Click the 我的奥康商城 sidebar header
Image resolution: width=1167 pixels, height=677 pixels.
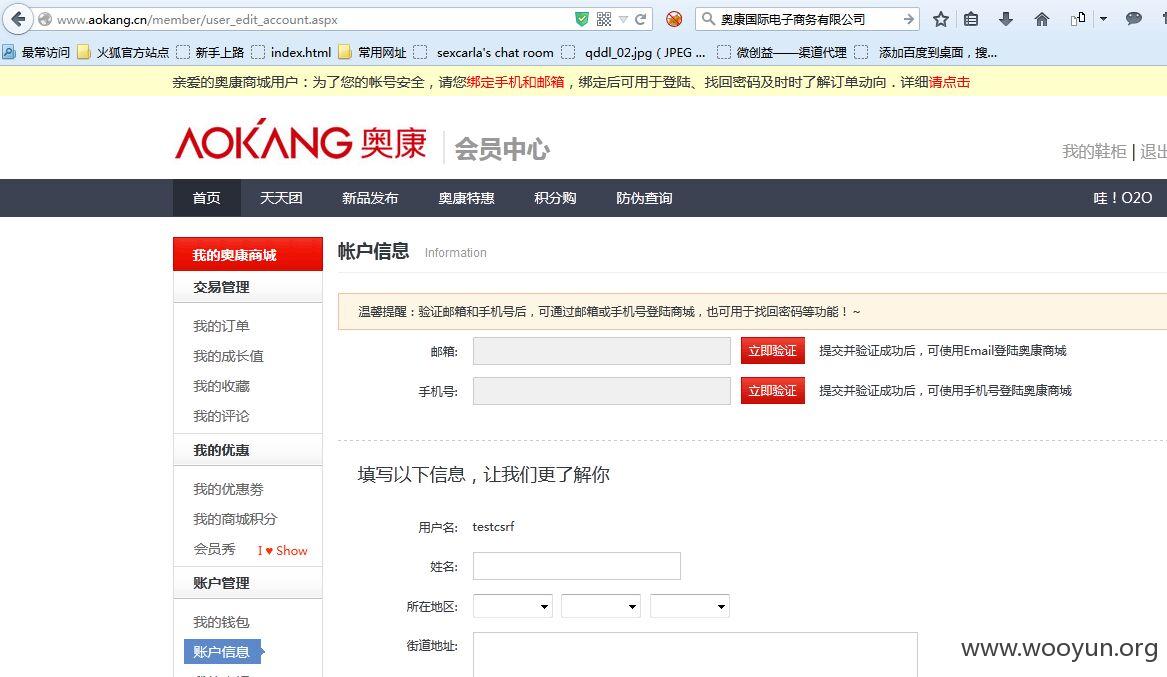(248, 254)
